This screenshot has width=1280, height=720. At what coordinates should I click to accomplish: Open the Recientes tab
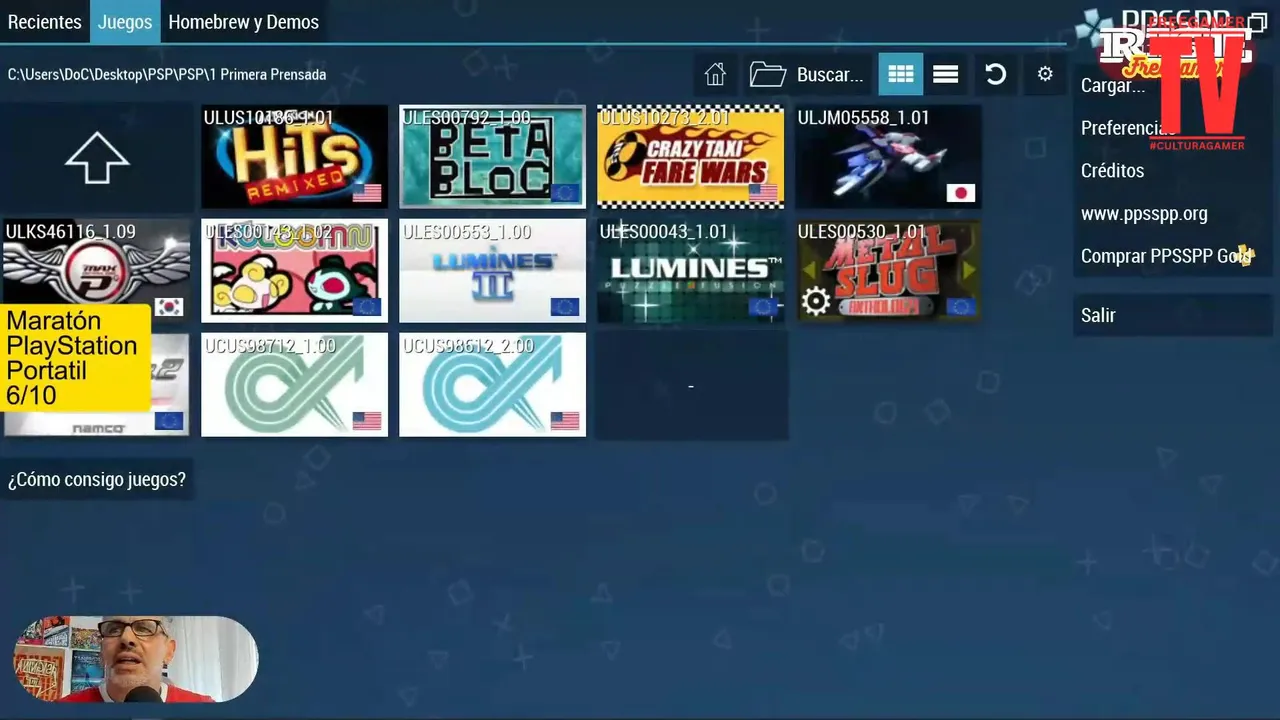(x=45, y=22)
